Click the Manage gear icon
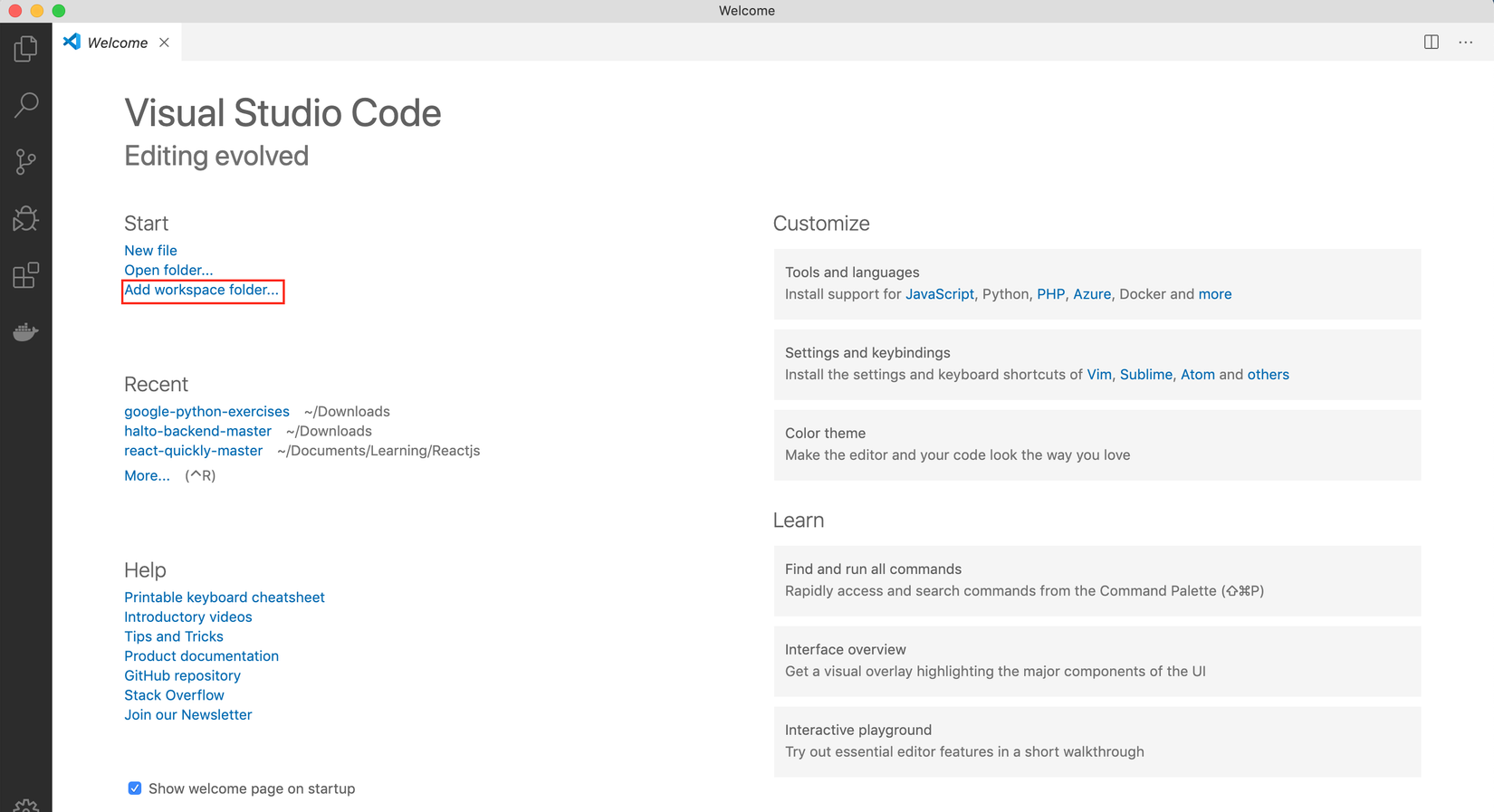The height and width of the screenshot is (812, 1494). [x=25, y=805]
